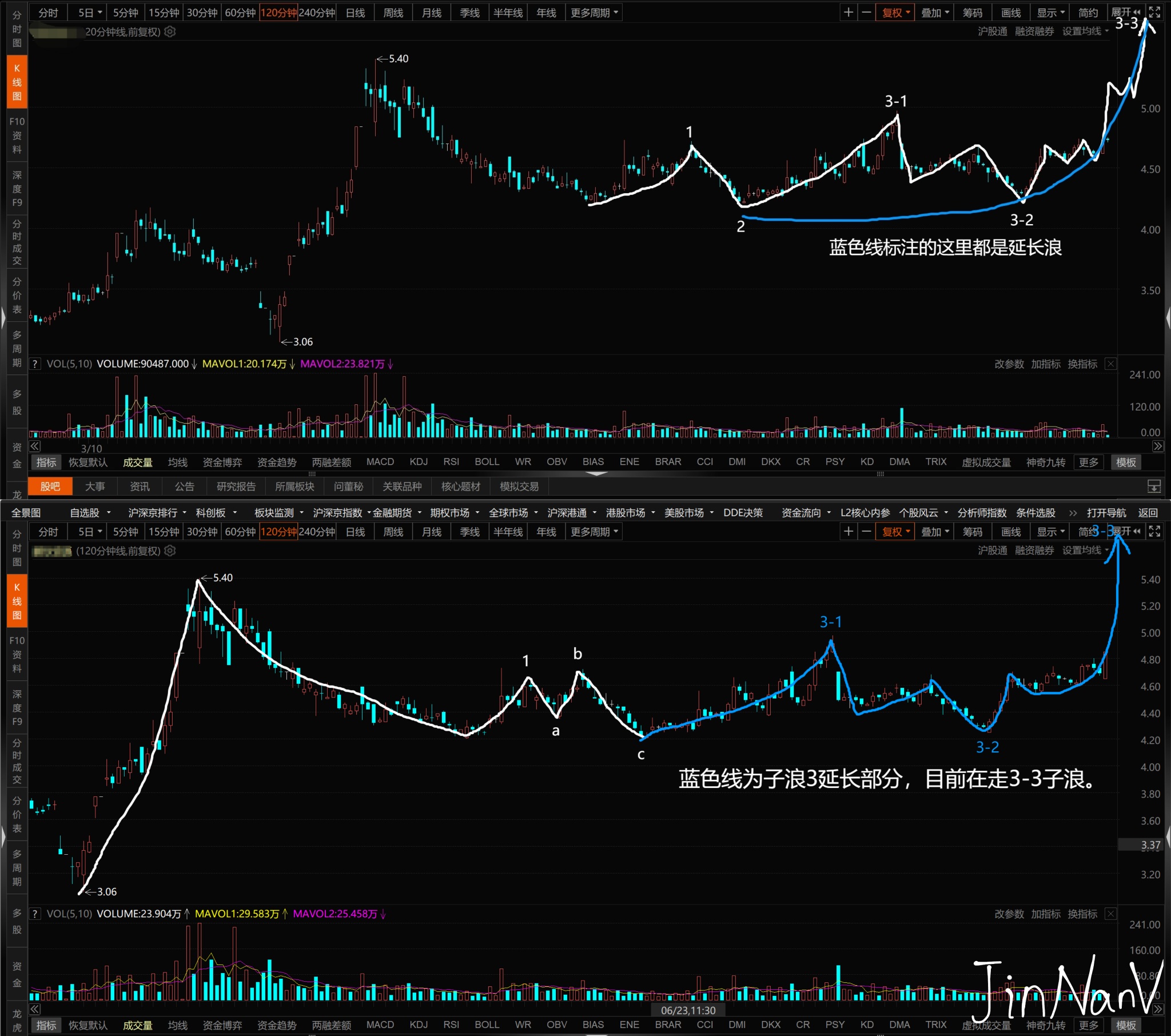Toggle 融资融券 overlay in upper chart

click(1034, 31)
